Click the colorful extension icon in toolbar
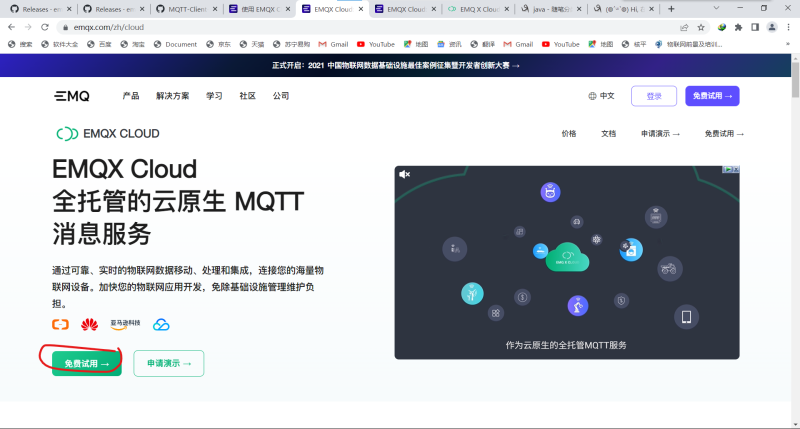The height and width of the screenshot is (429, 800). [x=721, y=27]
